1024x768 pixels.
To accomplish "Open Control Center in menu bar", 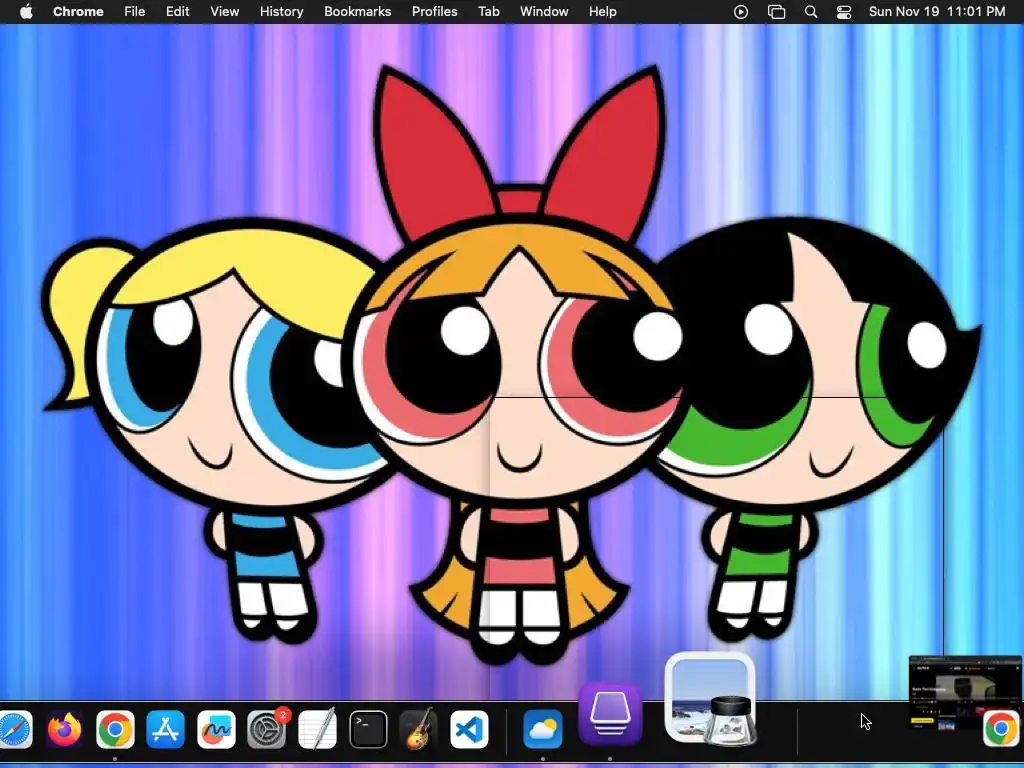I will tap(844, 12).
